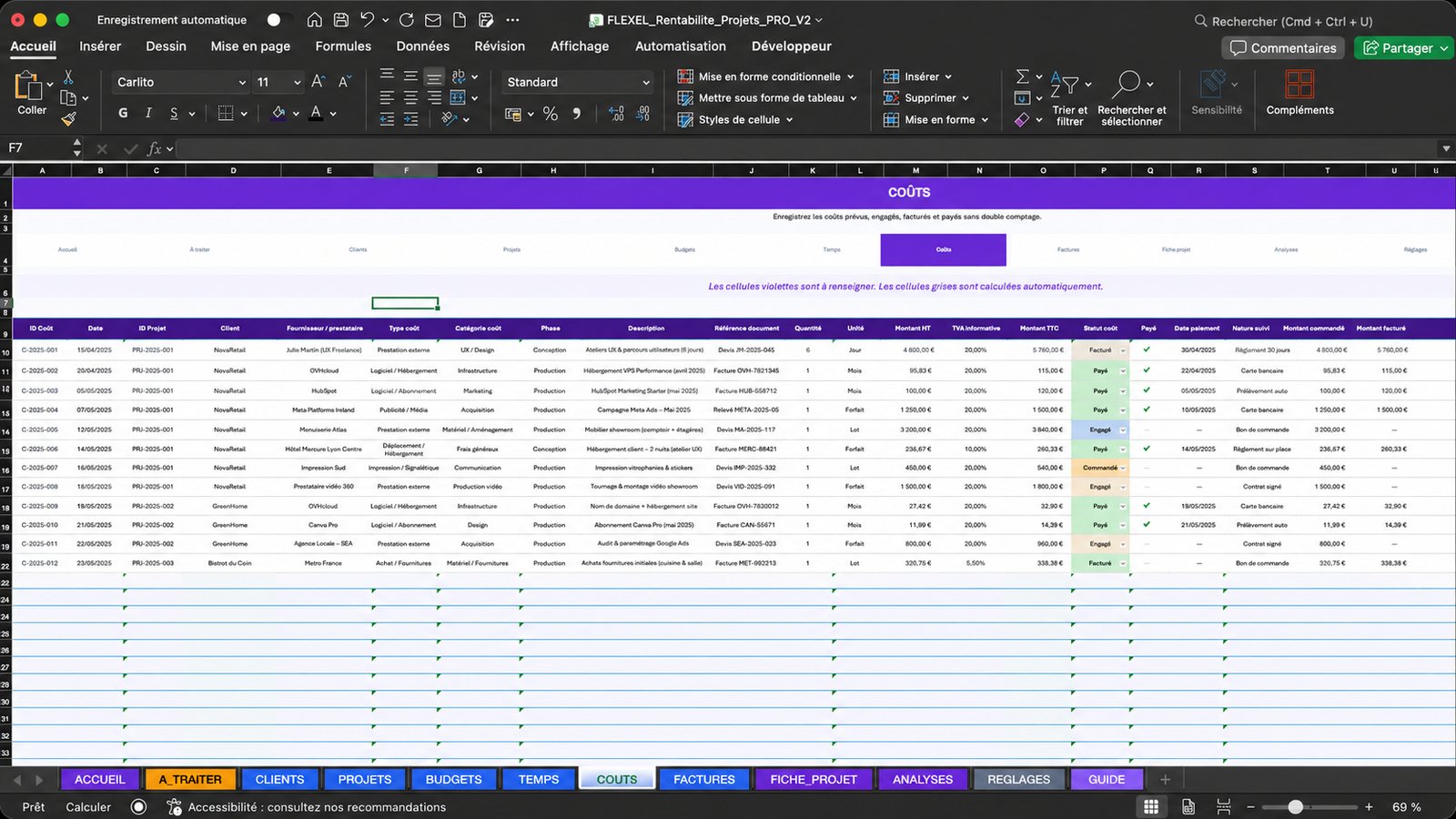Click the Undo arrow icon
The height and width of the screenshot is (819, 1456).
[367, 20]
